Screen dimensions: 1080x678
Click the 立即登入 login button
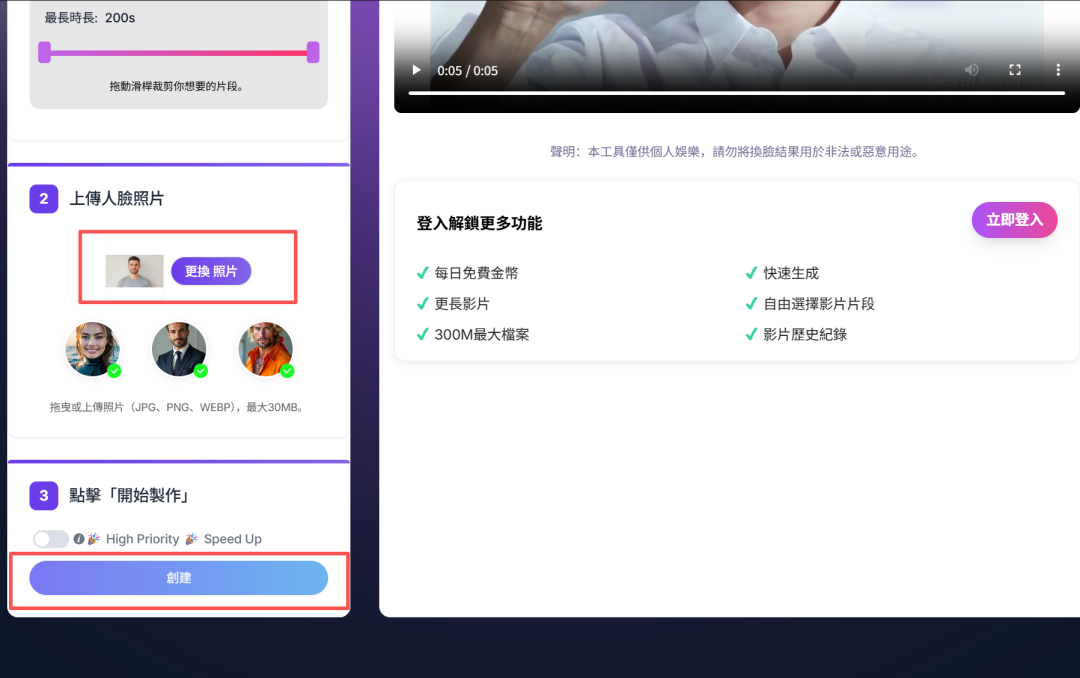click(x=1014, y=219)
